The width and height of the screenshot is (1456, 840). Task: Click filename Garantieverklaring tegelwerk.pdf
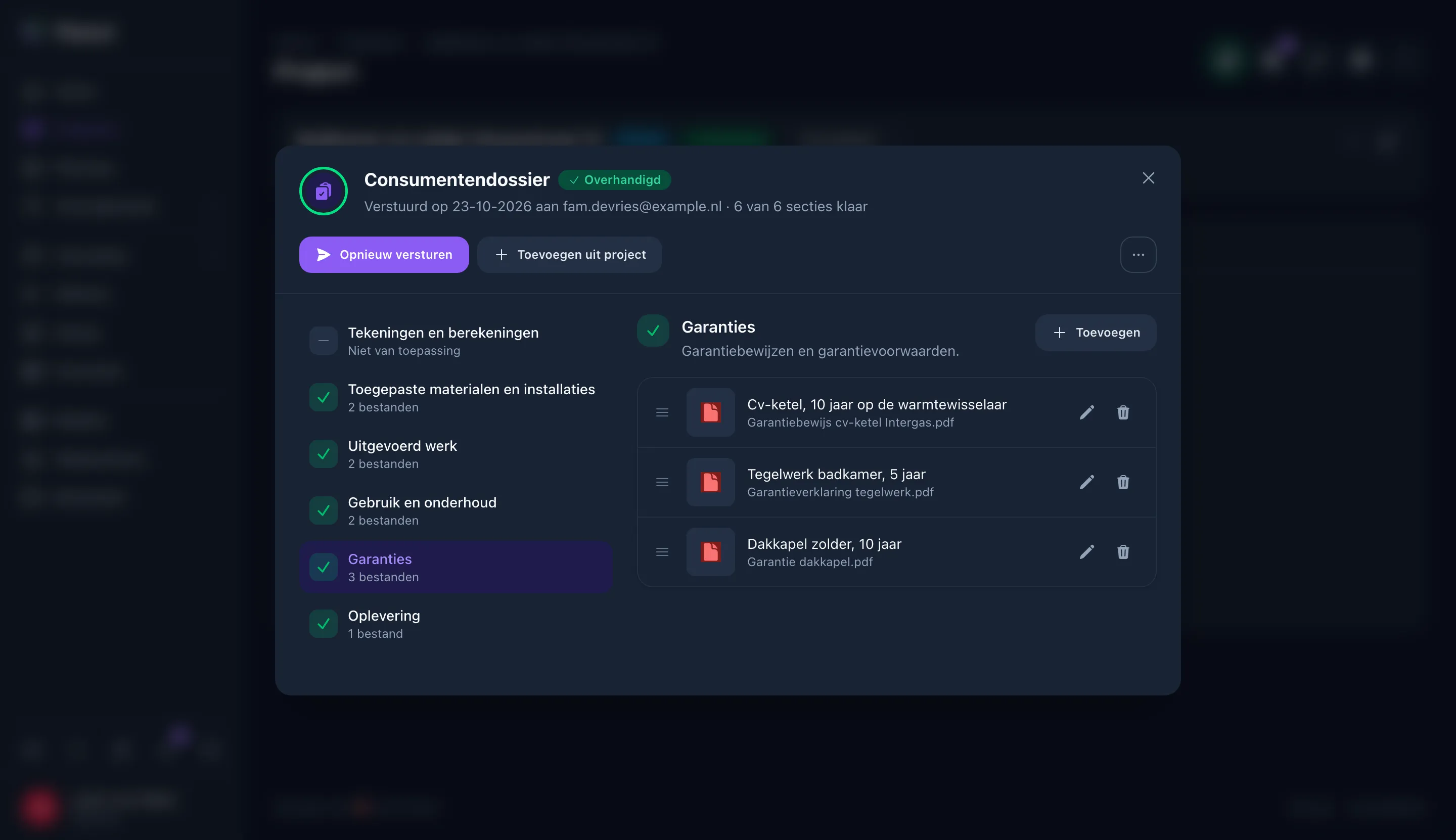(x=840, y=492)
